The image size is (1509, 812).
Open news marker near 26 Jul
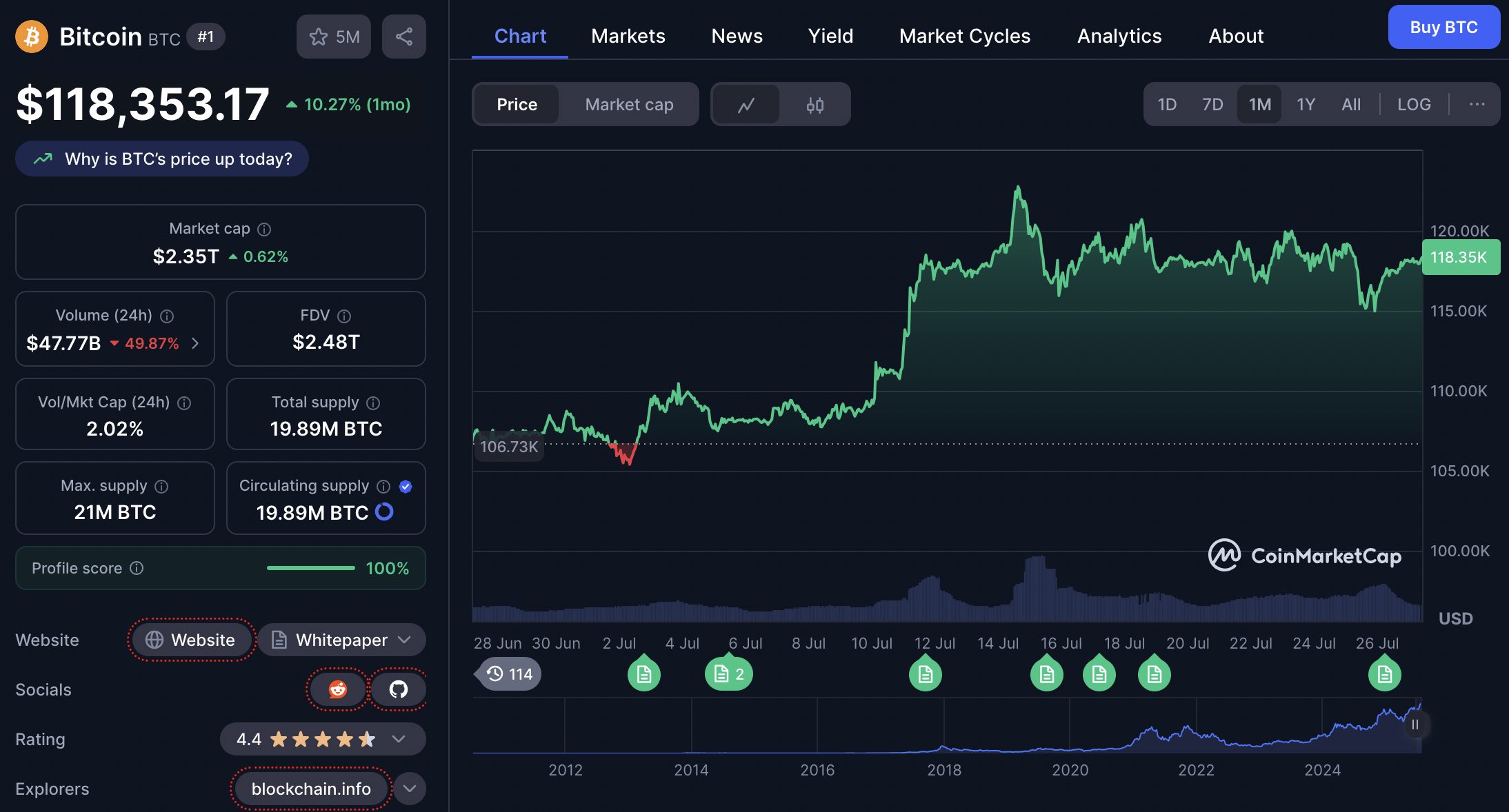1385,673
